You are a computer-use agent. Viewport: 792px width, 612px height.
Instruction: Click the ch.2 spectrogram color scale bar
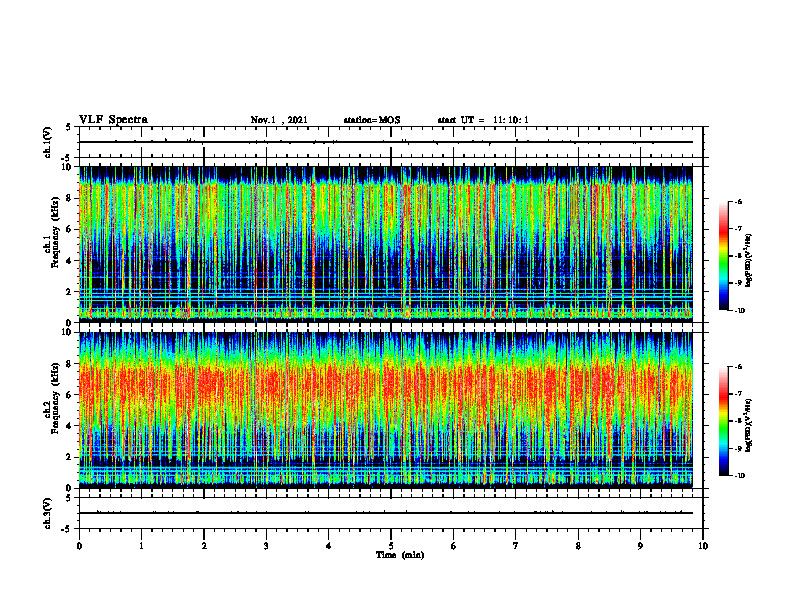click(723, 421)
